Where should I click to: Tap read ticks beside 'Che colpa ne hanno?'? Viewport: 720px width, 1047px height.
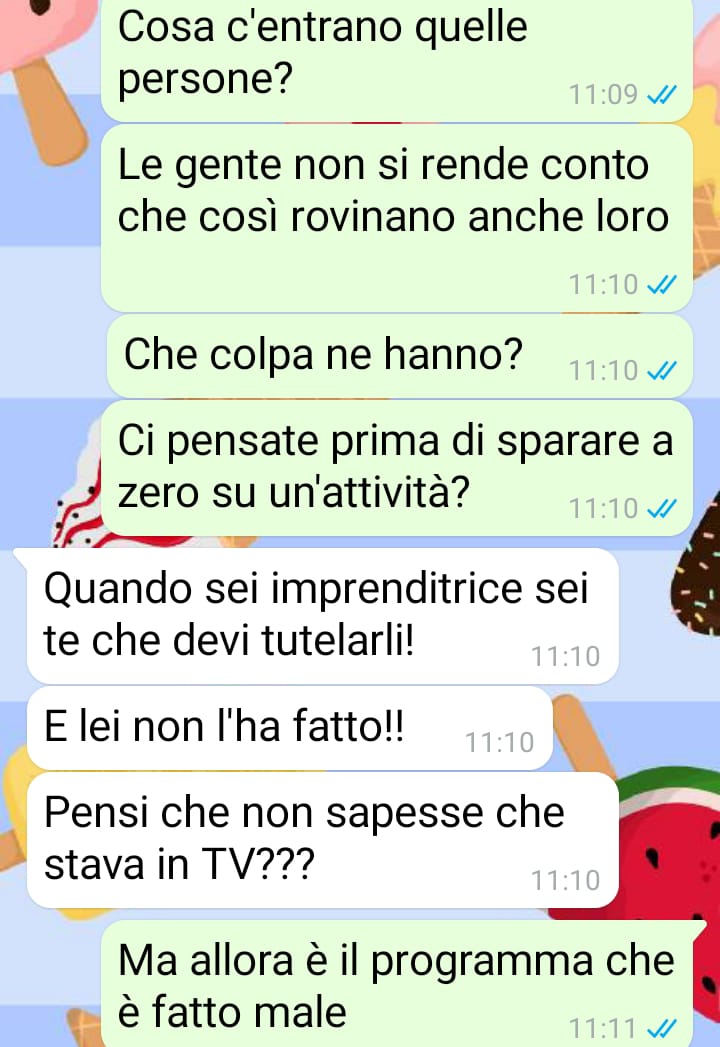click(662, 371)
